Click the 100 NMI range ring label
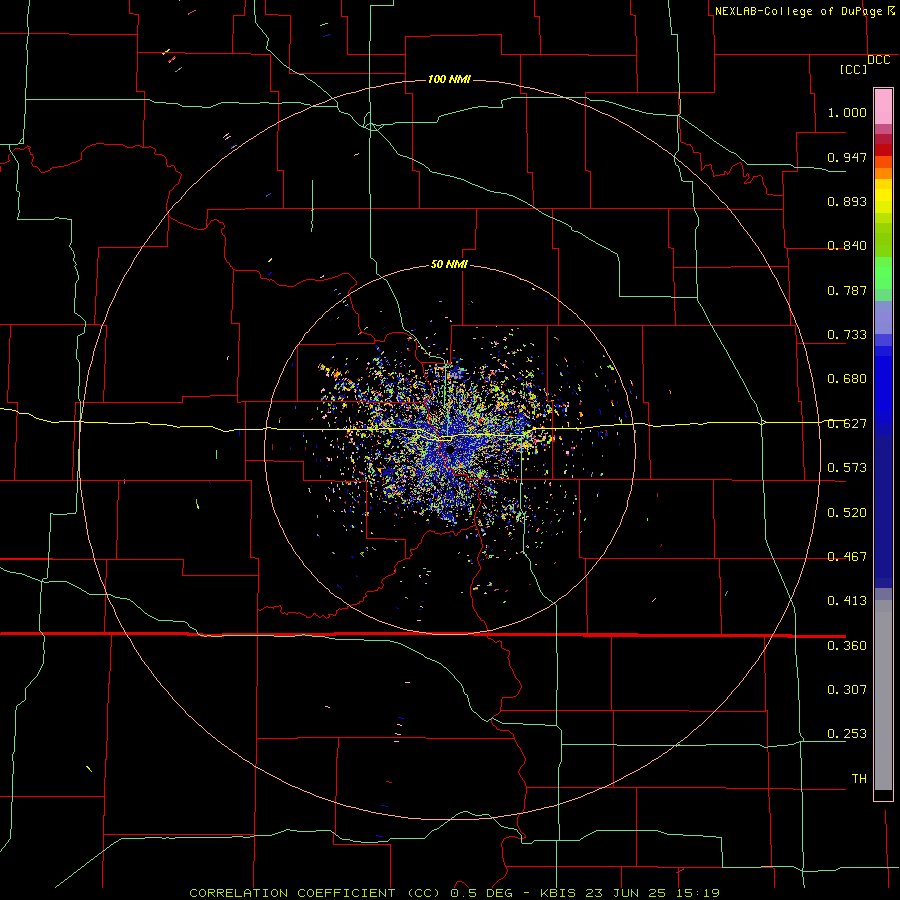900x900 pixels. [x=449, y=79]
